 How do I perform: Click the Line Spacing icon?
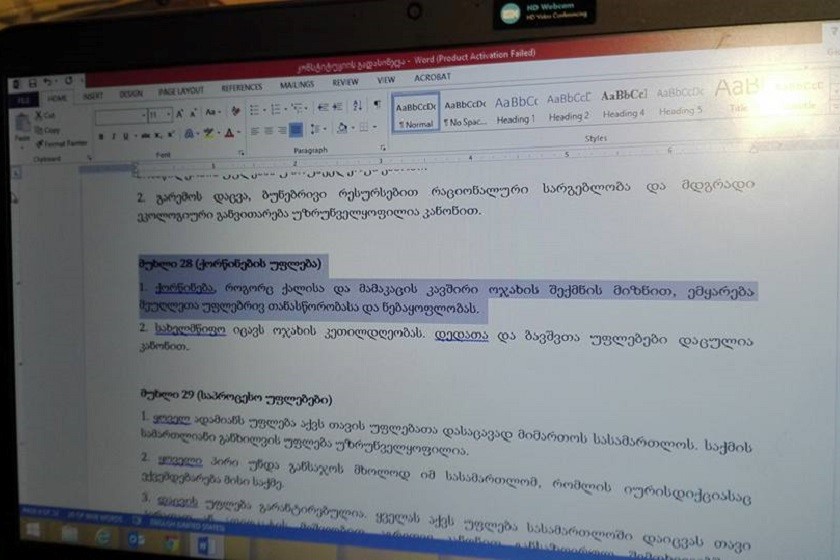315,129
